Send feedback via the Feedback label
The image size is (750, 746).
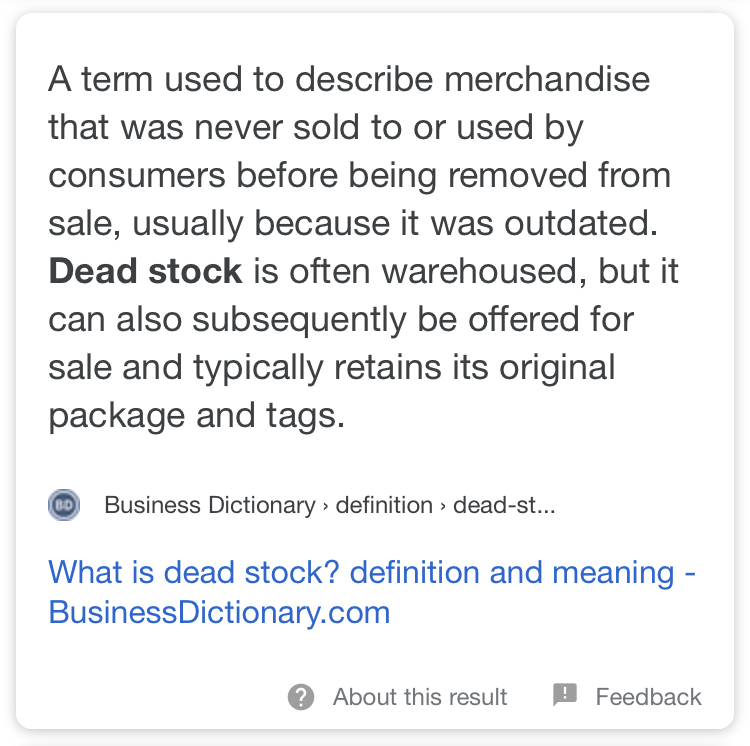tap(648, 697)
